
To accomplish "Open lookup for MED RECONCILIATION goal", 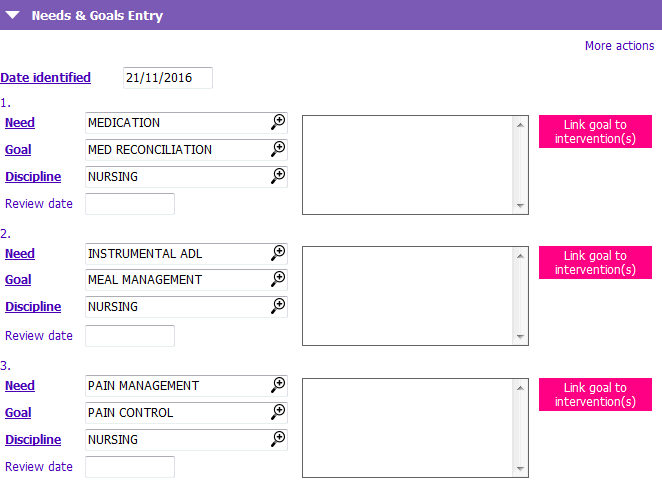I will pos(278,149).
